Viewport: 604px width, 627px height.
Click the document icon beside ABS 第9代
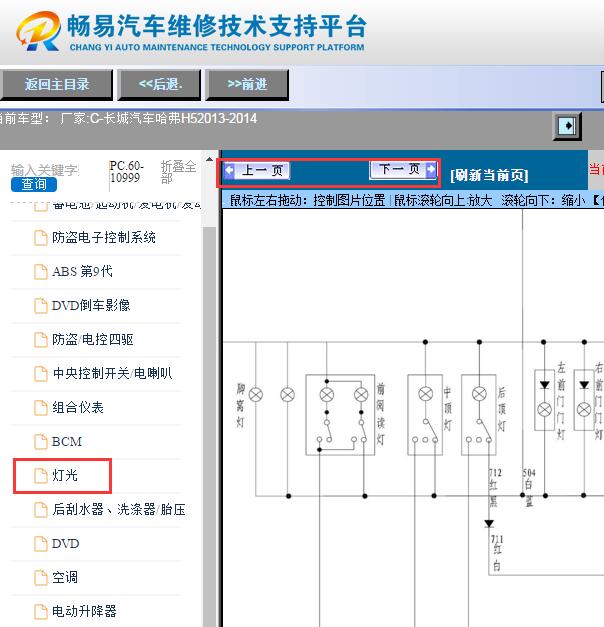pos(40,272)
